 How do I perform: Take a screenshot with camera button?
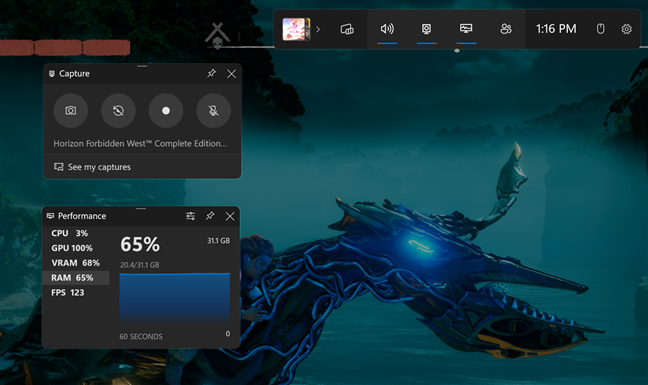point(71,111)
